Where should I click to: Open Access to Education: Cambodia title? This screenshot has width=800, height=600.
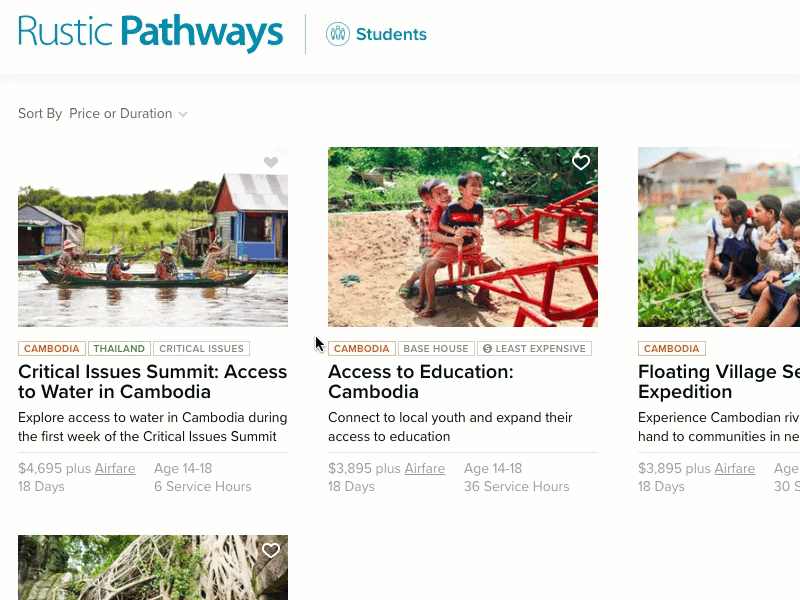tap(420, 381)
